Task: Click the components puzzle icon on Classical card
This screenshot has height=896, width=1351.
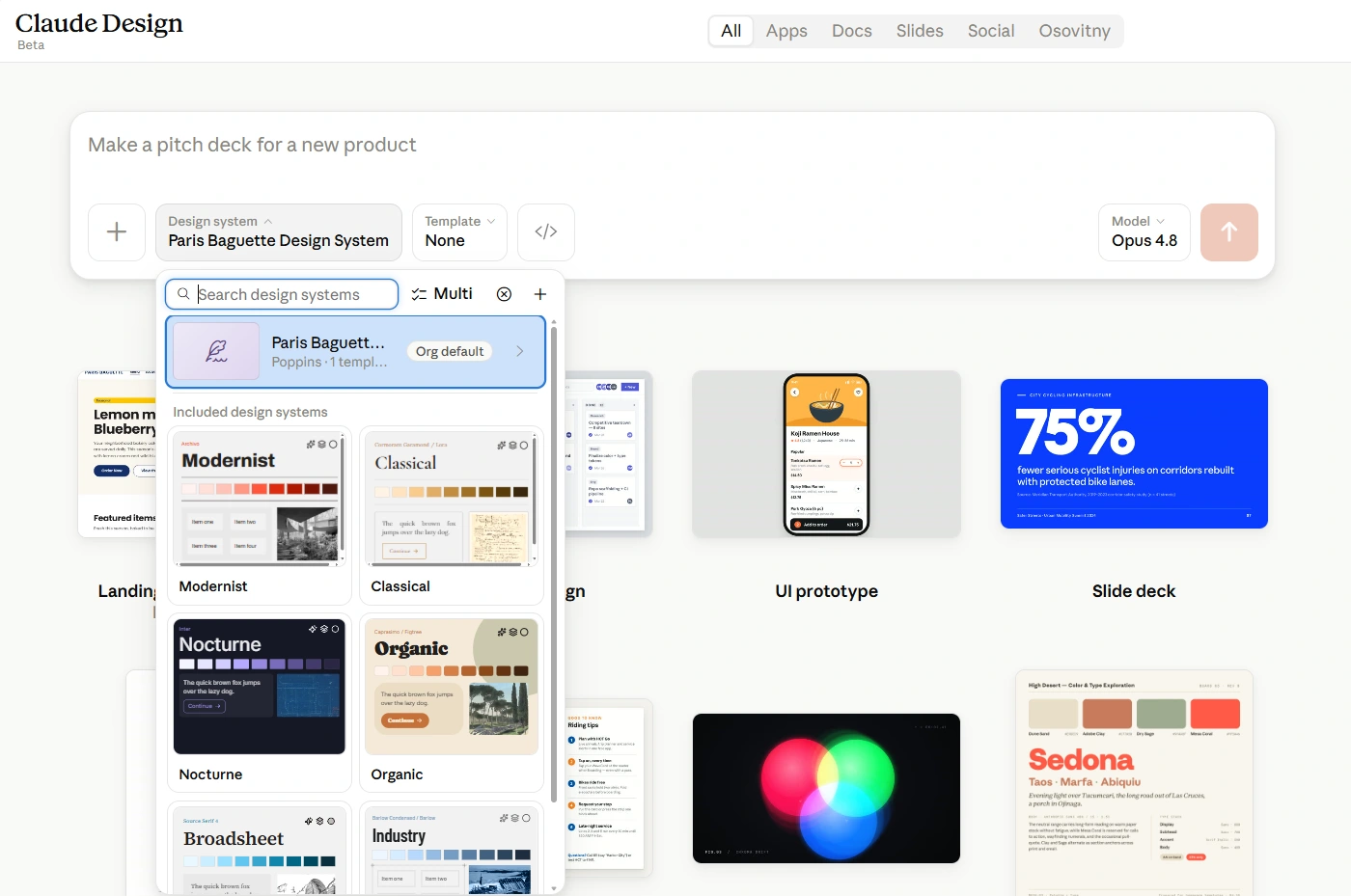Action: 501,446
